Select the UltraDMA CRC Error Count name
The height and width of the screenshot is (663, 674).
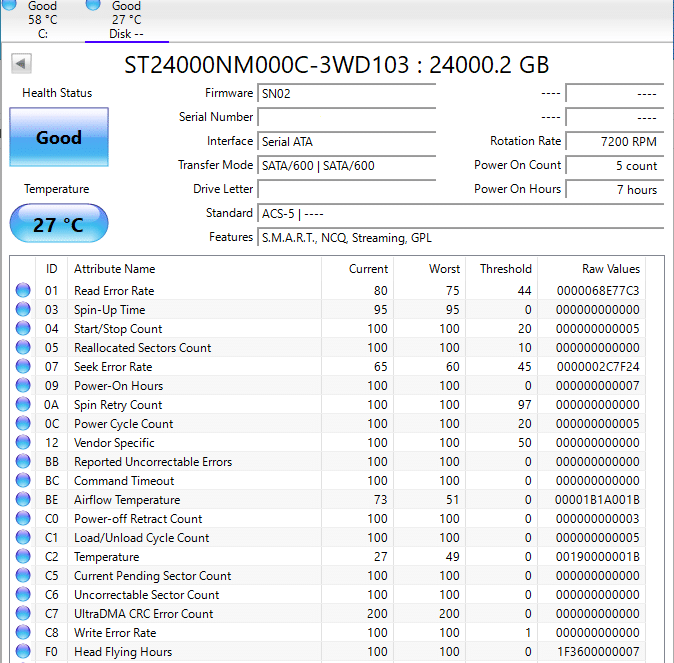coord(144,614)
